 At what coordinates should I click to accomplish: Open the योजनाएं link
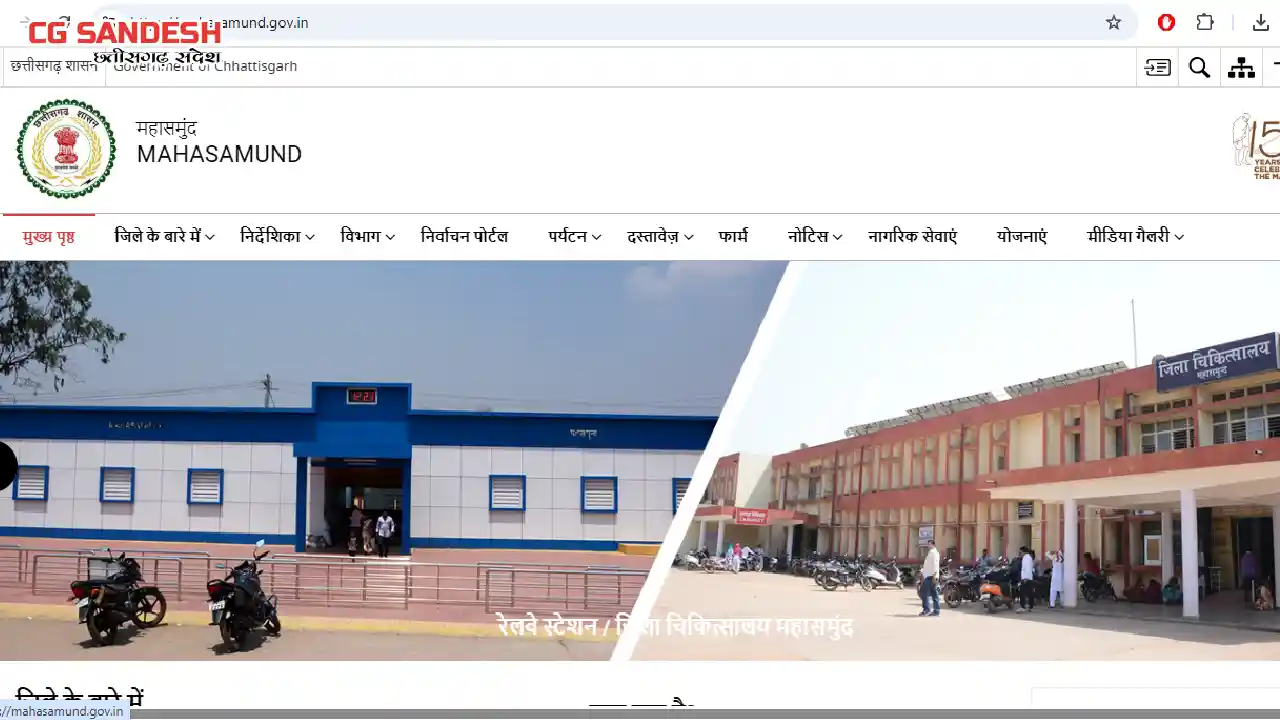pyautogui.click(x=1021, y=237)
